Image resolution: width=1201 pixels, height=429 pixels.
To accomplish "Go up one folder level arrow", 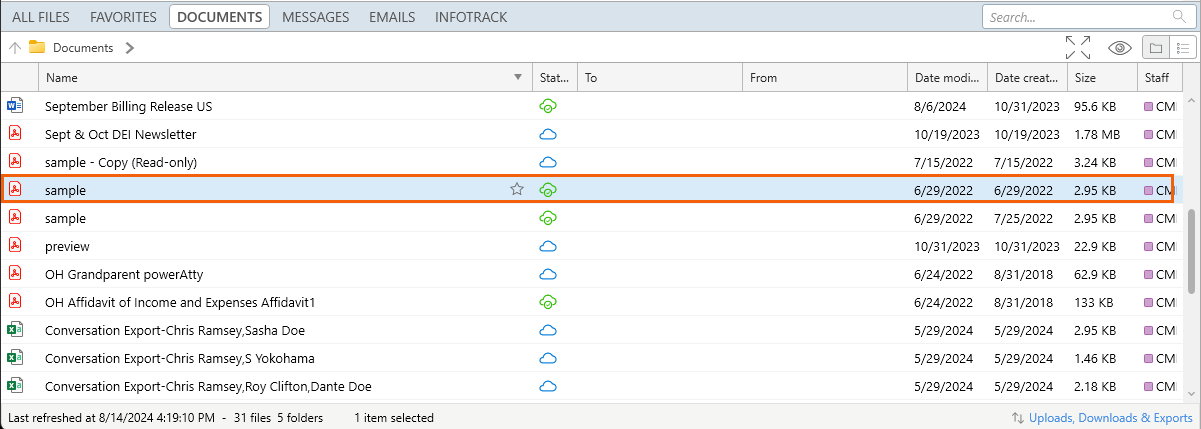I will point(15,47).
